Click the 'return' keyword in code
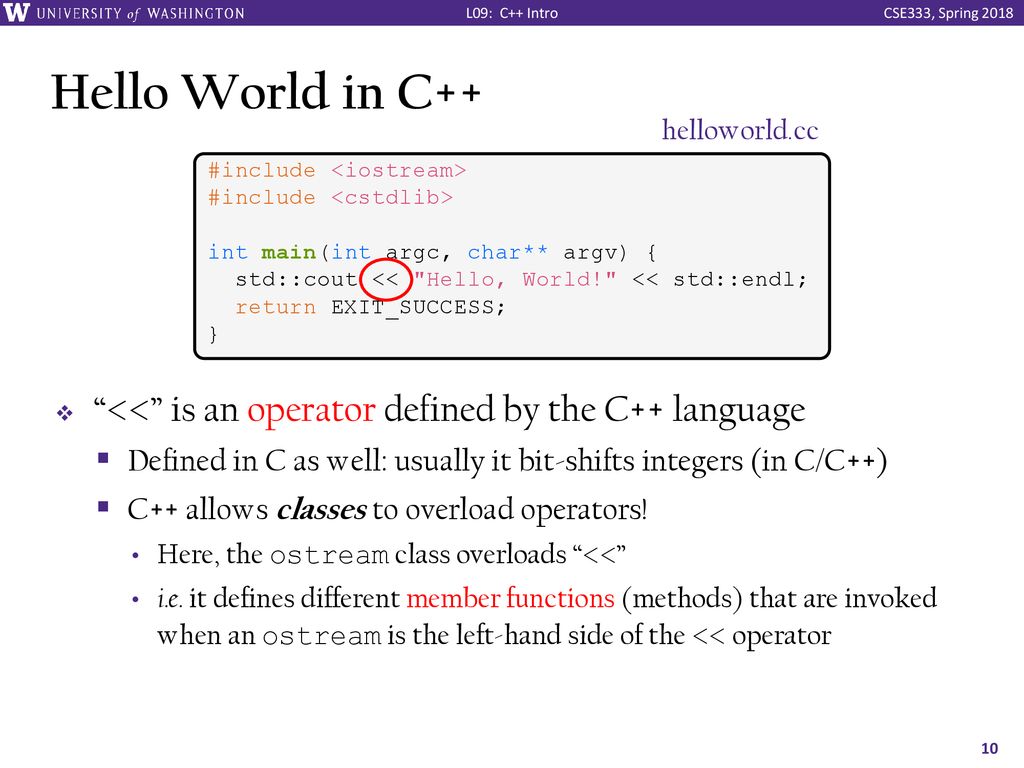This screenshot has height=768, width=1024. [x=275, y=308]
